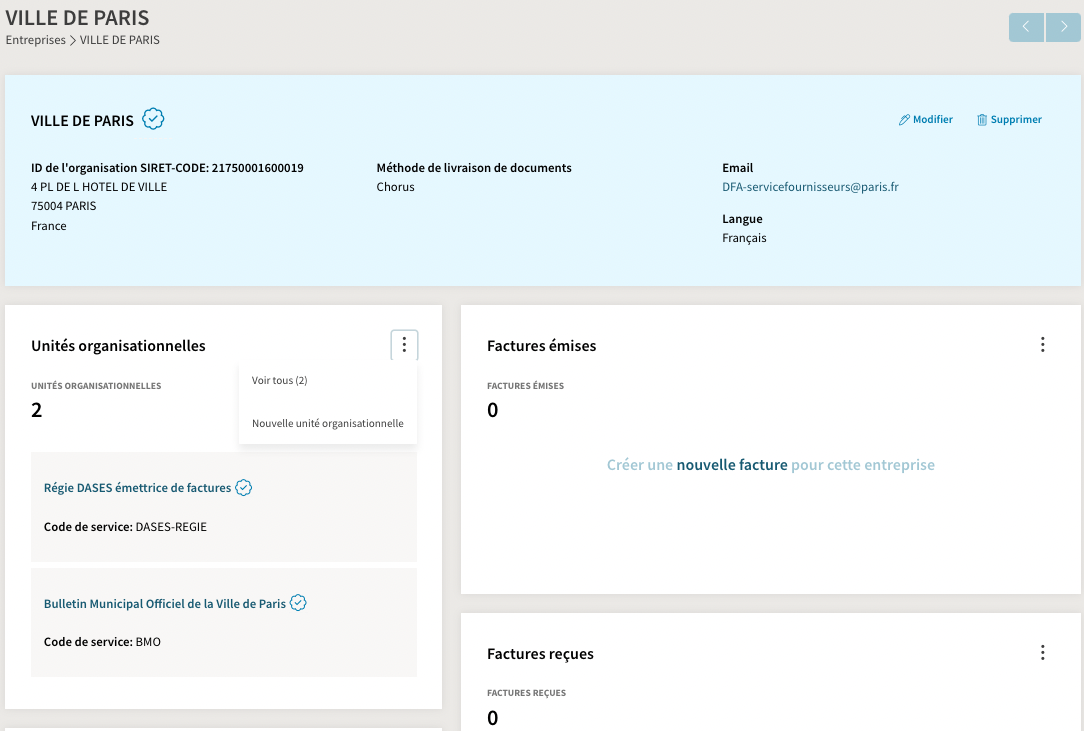Click verified badge beside Régie DASES émettrice
The width and height of the screenshot is (1084, 731).
click(x=243, y=488)
